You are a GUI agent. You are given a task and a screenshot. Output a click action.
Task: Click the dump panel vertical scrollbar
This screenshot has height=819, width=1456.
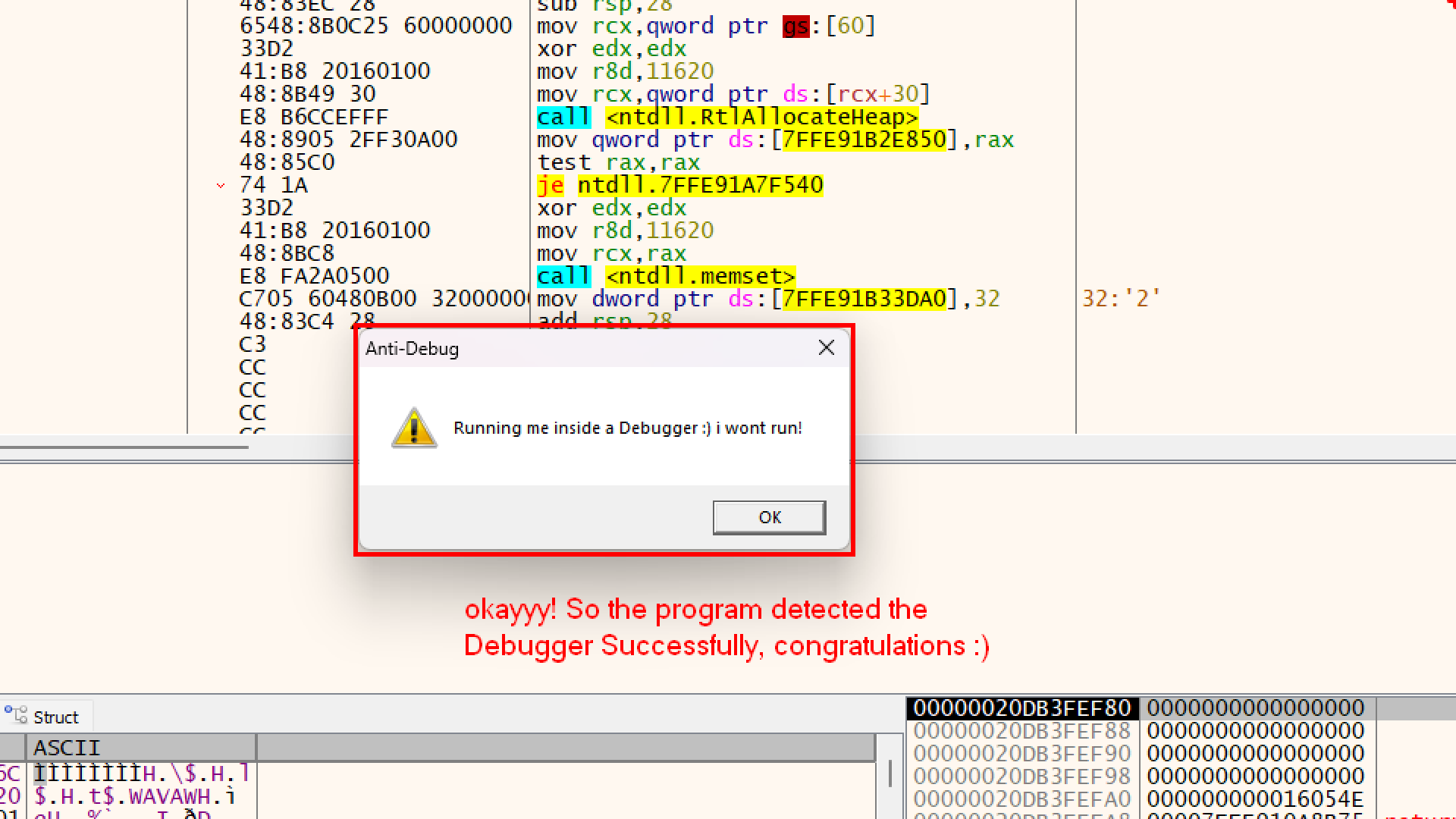pyautogui.click(x=890, y=775)
